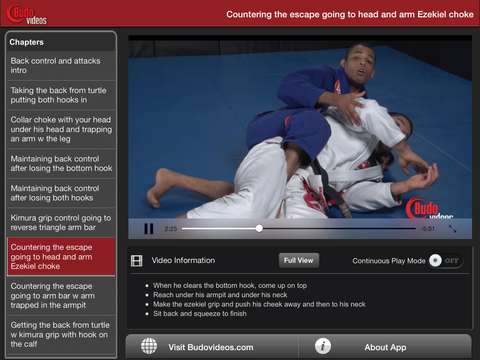This screenshot has width=480, height=360.
Task: Tap the Budo Videos logo in the header
Action: tap(27, 14)
